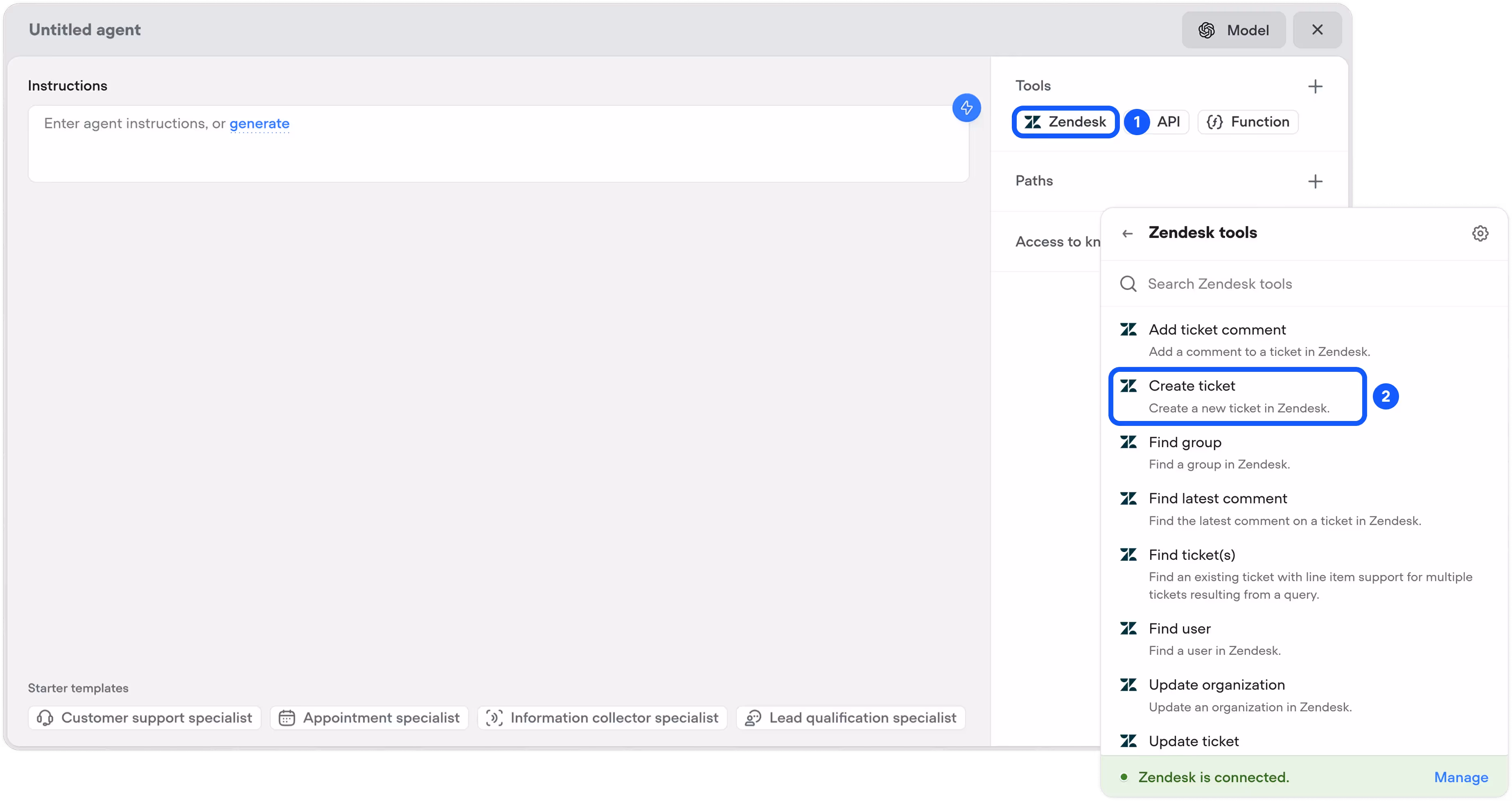Select the API tool chip
This screenshot has width=1512, height=801.
click(1167, 122)
